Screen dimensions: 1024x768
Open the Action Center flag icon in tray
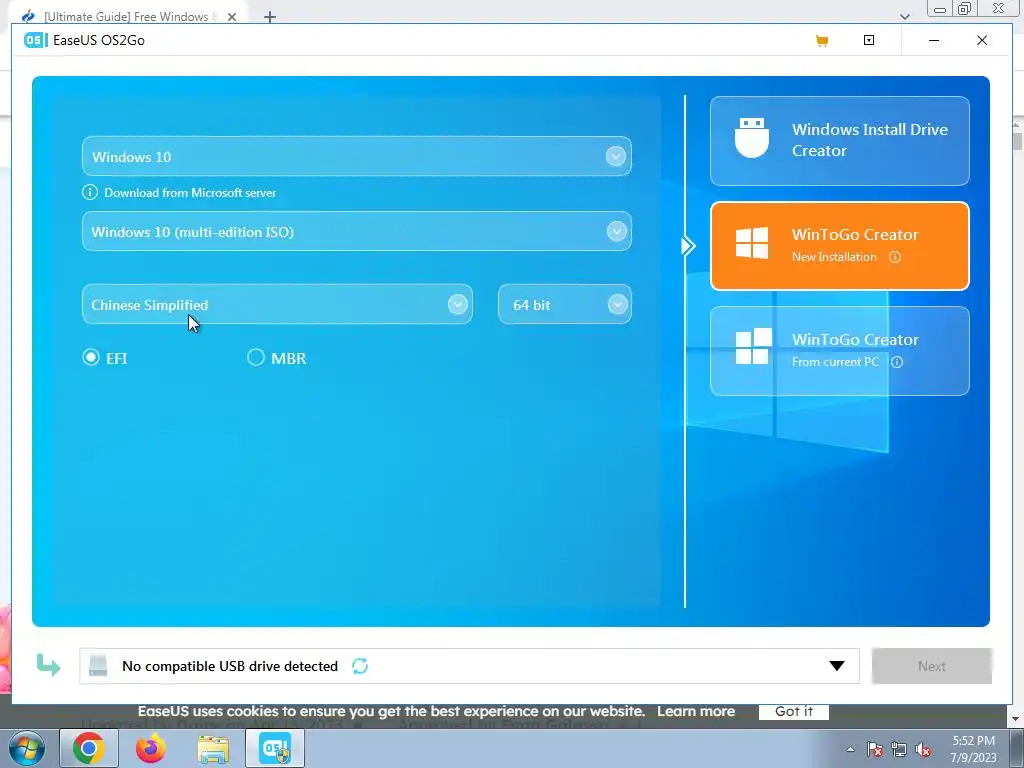(x=875, y=750)
